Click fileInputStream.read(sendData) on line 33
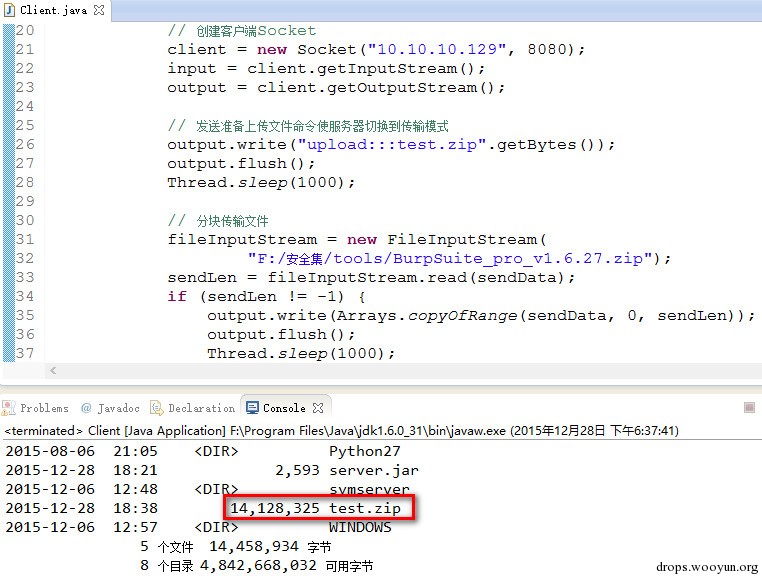 pos(416,277)
